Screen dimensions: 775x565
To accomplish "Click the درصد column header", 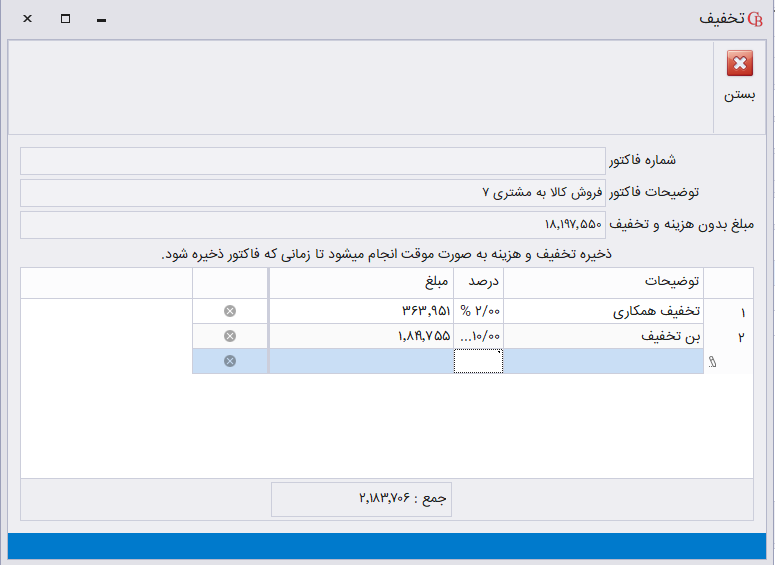I will (x=478, y=282).
